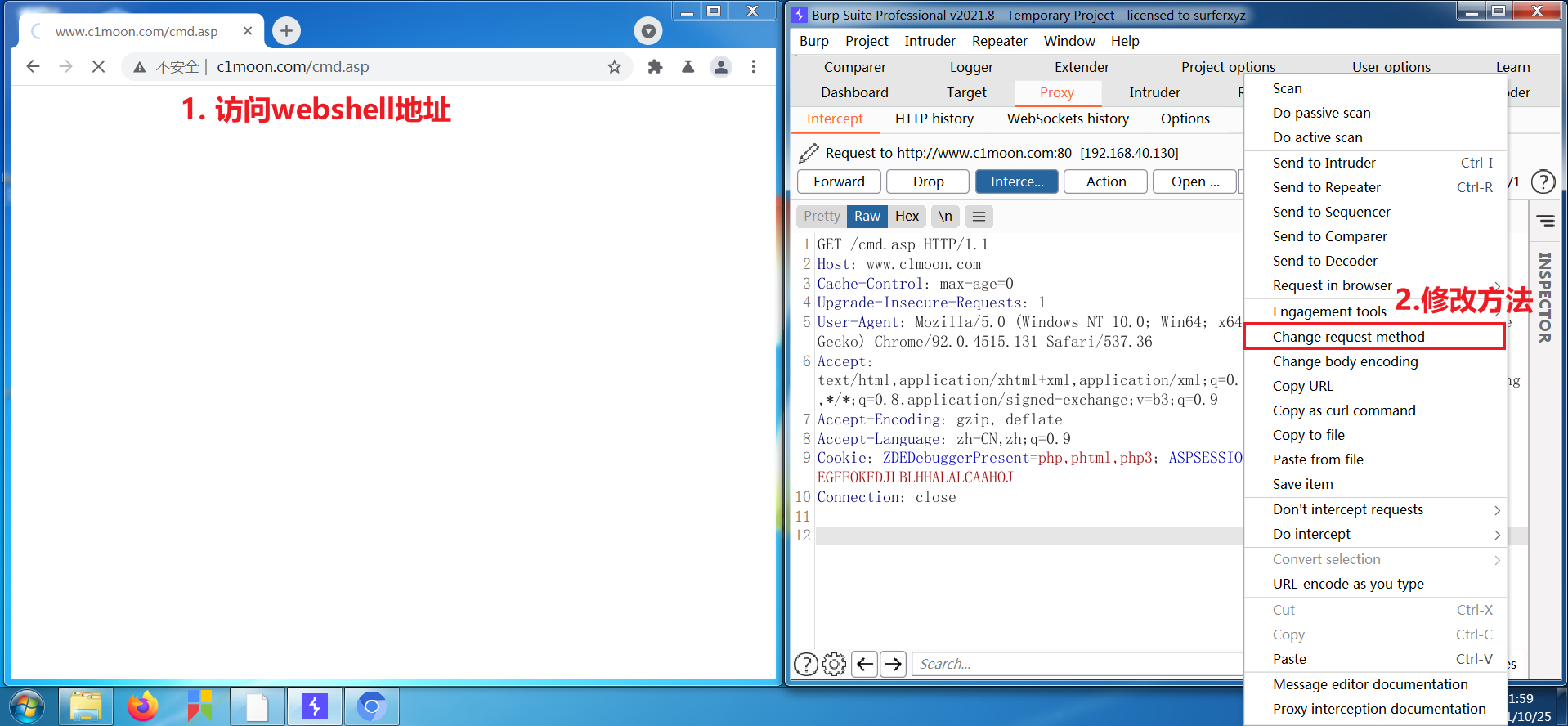Click the Open browser button

click(x=1194, y=181)
